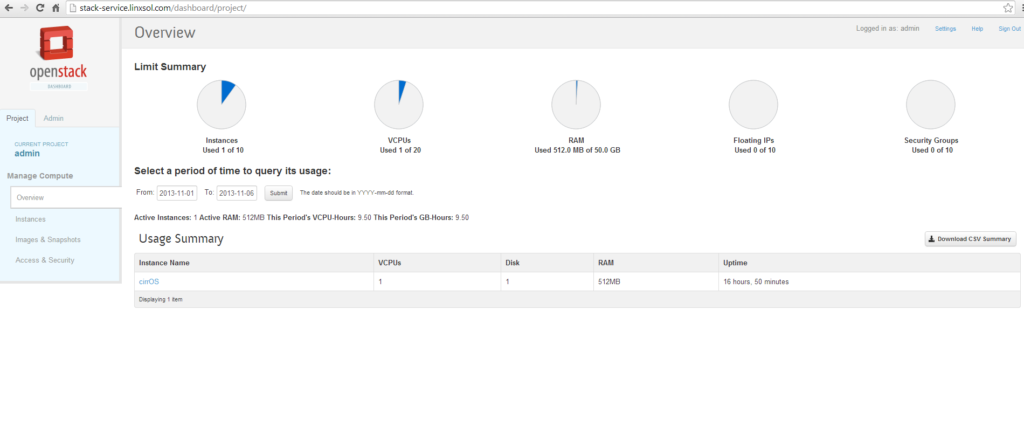Switch to the Project tab

[x=18, y=118]
